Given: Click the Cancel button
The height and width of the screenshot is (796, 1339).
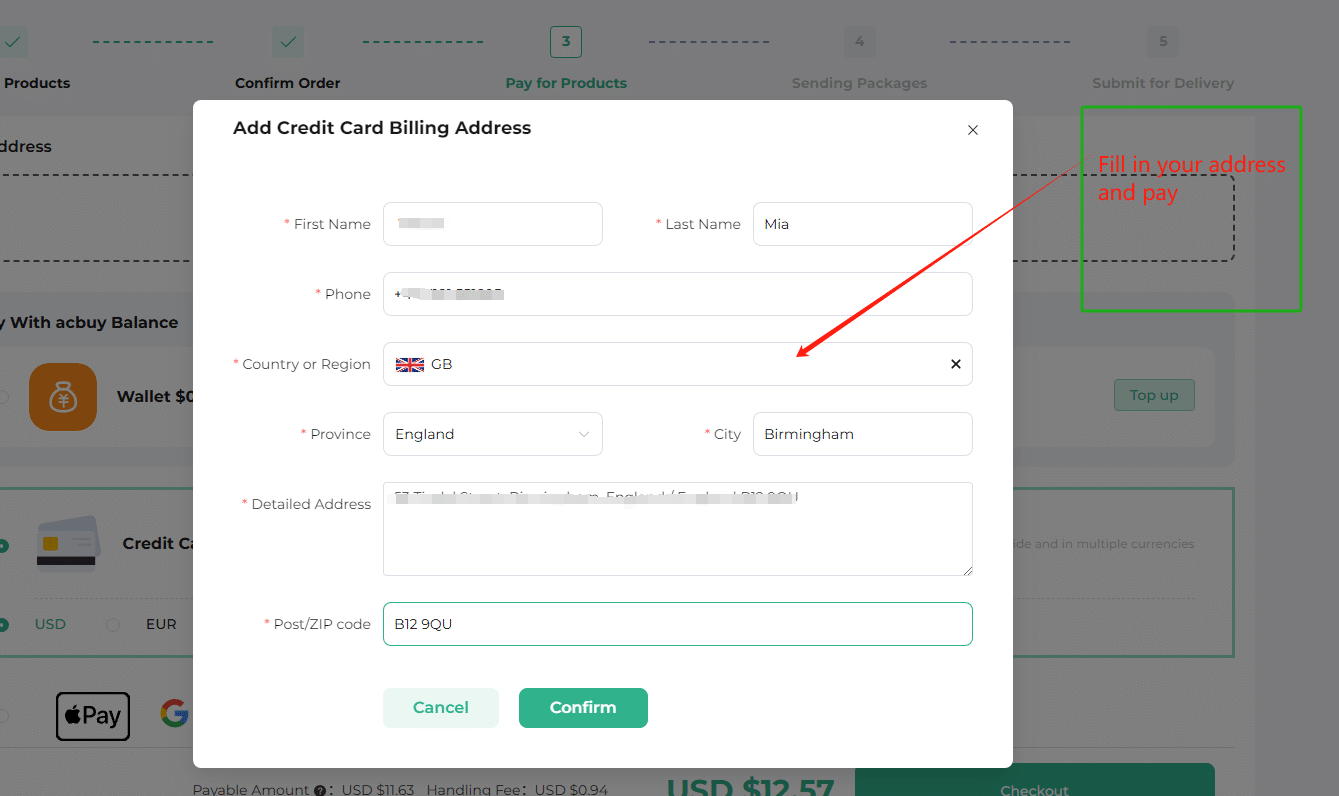Looking at the screenshot, I should pos(441,708).
